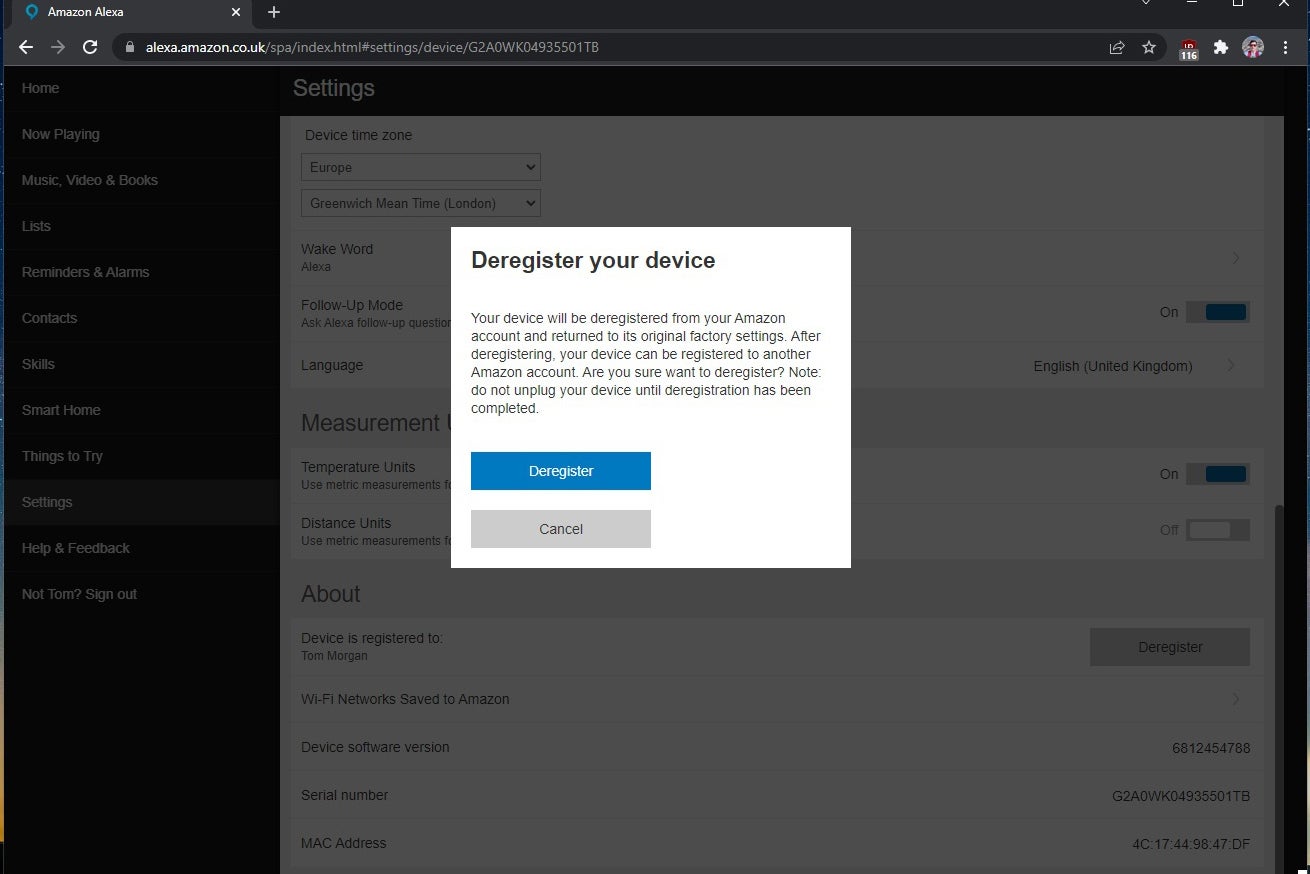Click Not Tom? Sign out link
The height and width of the screenshot is (874, 1310).
pyautogui.click(x=79, y=594)
